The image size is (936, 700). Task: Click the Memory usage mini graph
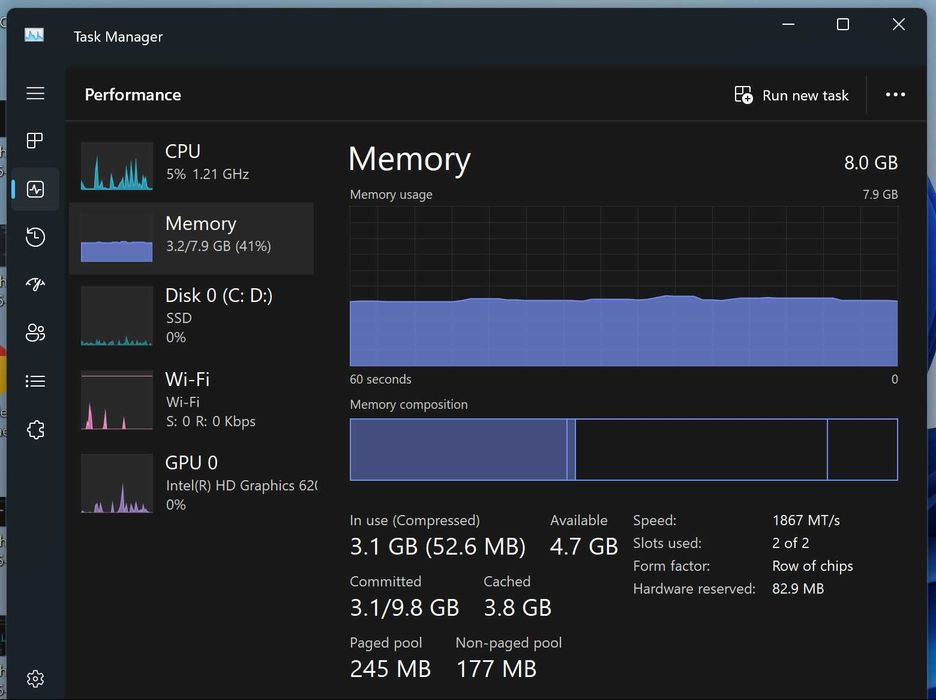point(117,238)
